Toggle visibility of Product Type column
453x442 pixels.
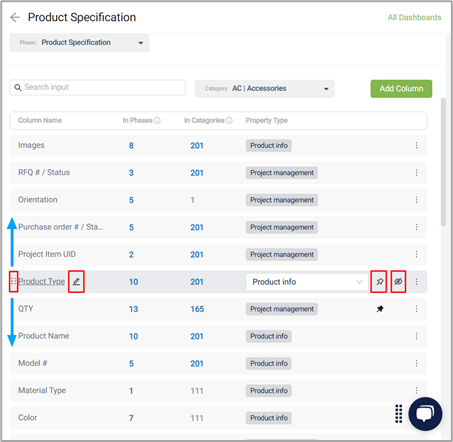pos(398,282)
